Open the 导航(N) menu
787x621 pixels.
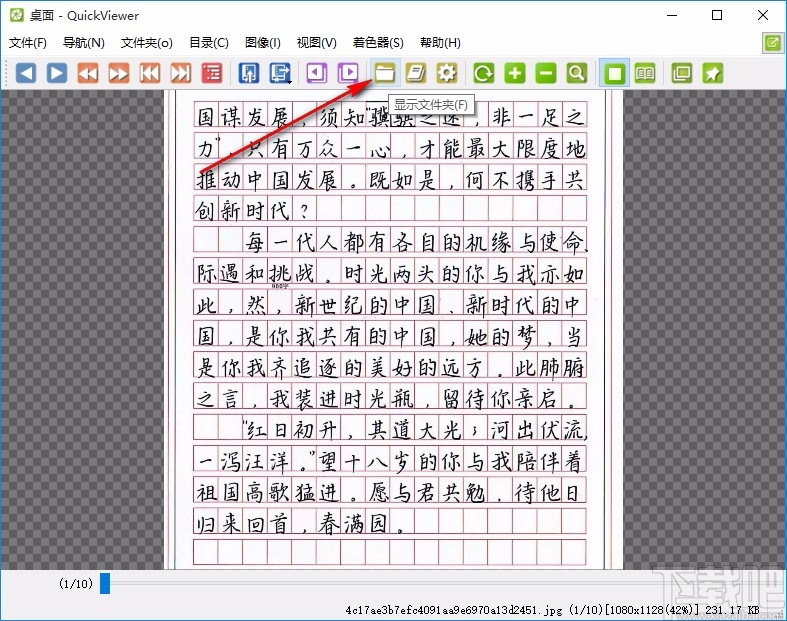point(83,43)
